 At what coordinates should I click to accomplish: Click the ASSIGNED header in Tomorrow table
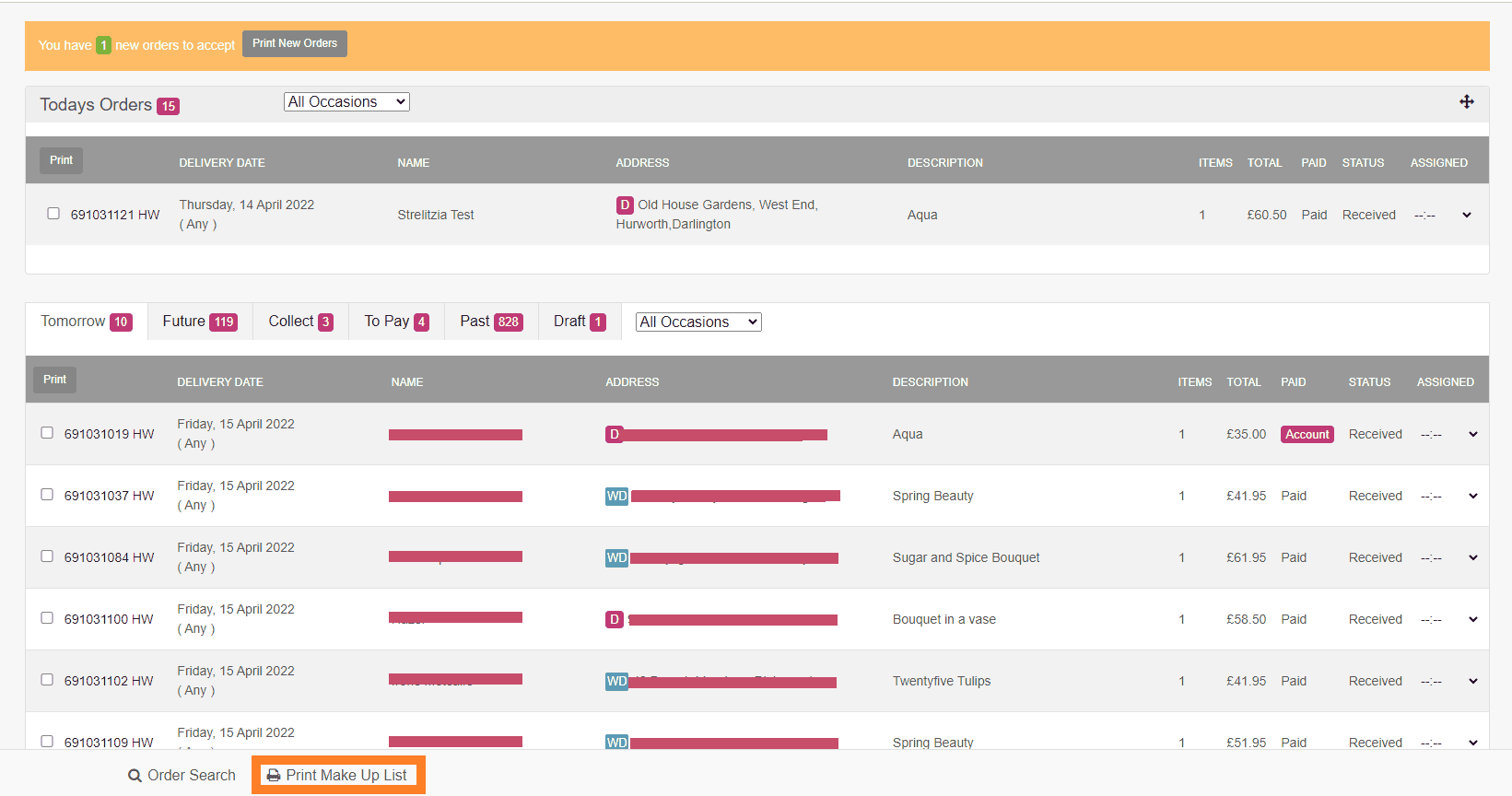pyautogui.click(x=1445, y=382)
